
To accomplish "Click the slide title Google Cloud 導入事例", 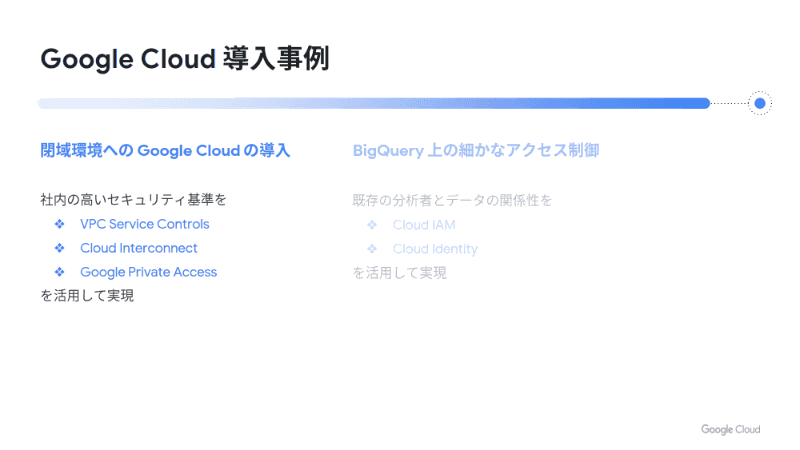I will (x=185, y=59).
